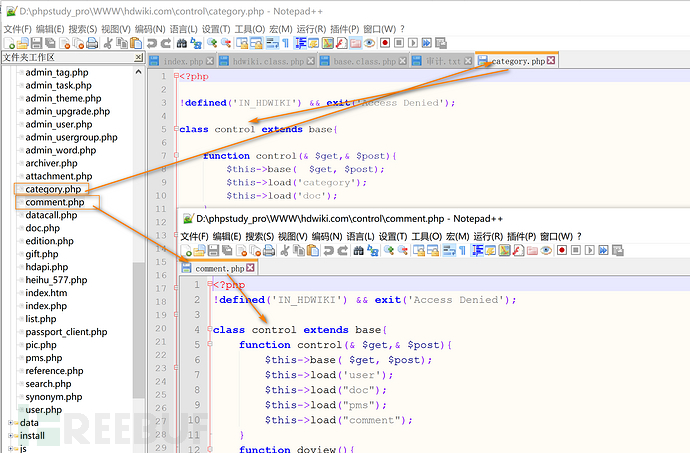The width and height of the screenshot is (690, 453).
Task: Open 设置(T) menu in comment.php window
Action: coord(393,236)
